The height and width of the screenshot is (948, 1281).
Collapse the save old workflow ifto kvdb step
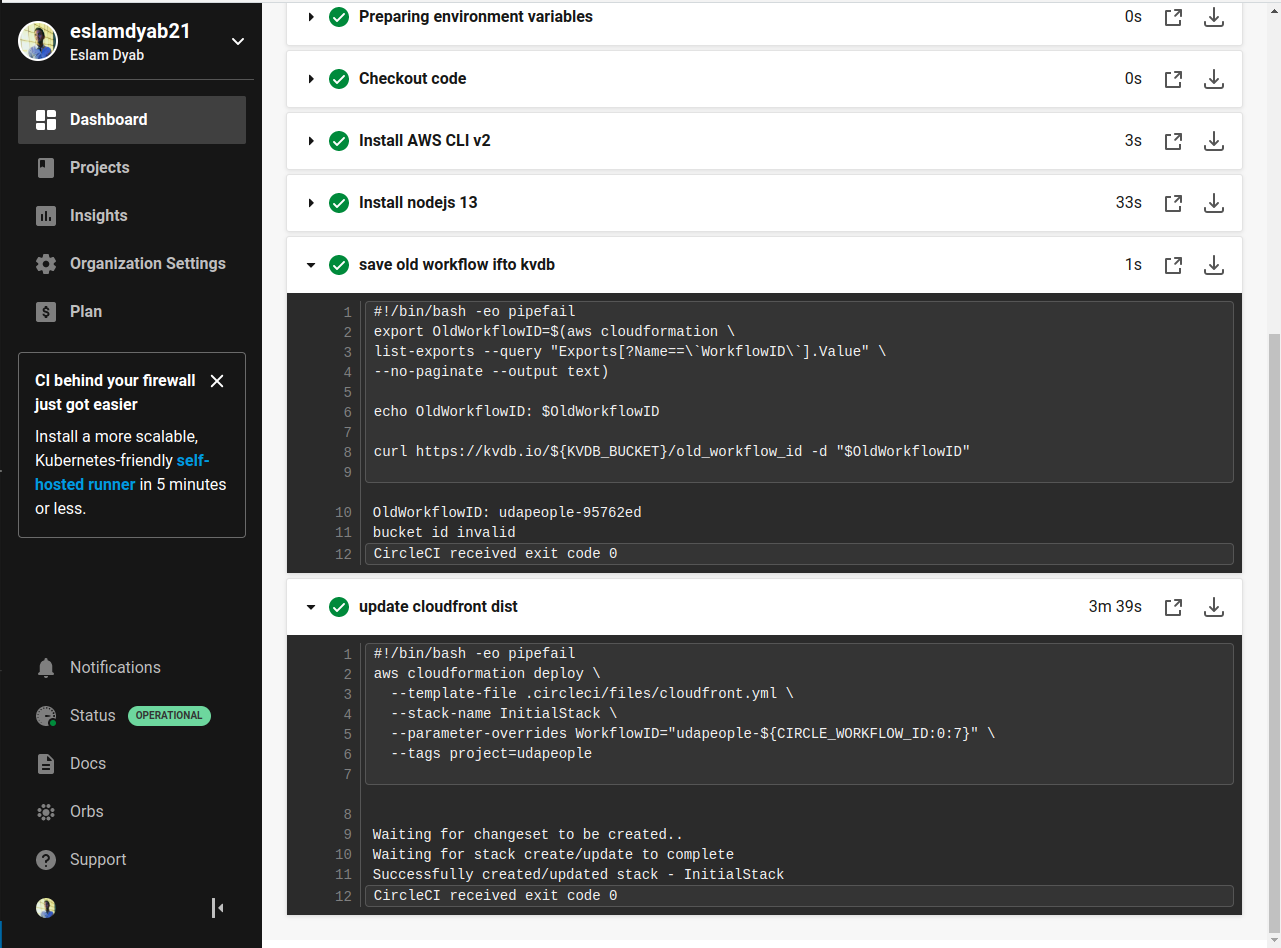(x=311, y=265)
